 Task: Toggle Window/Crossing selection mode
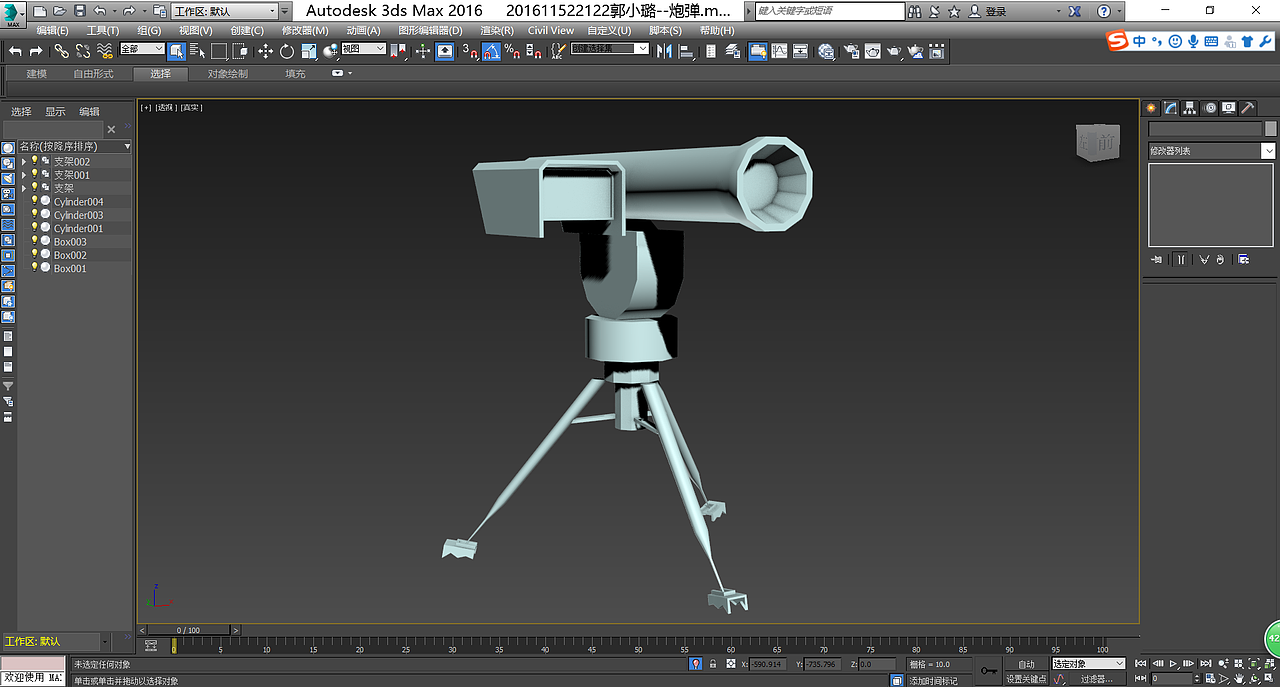241,51
